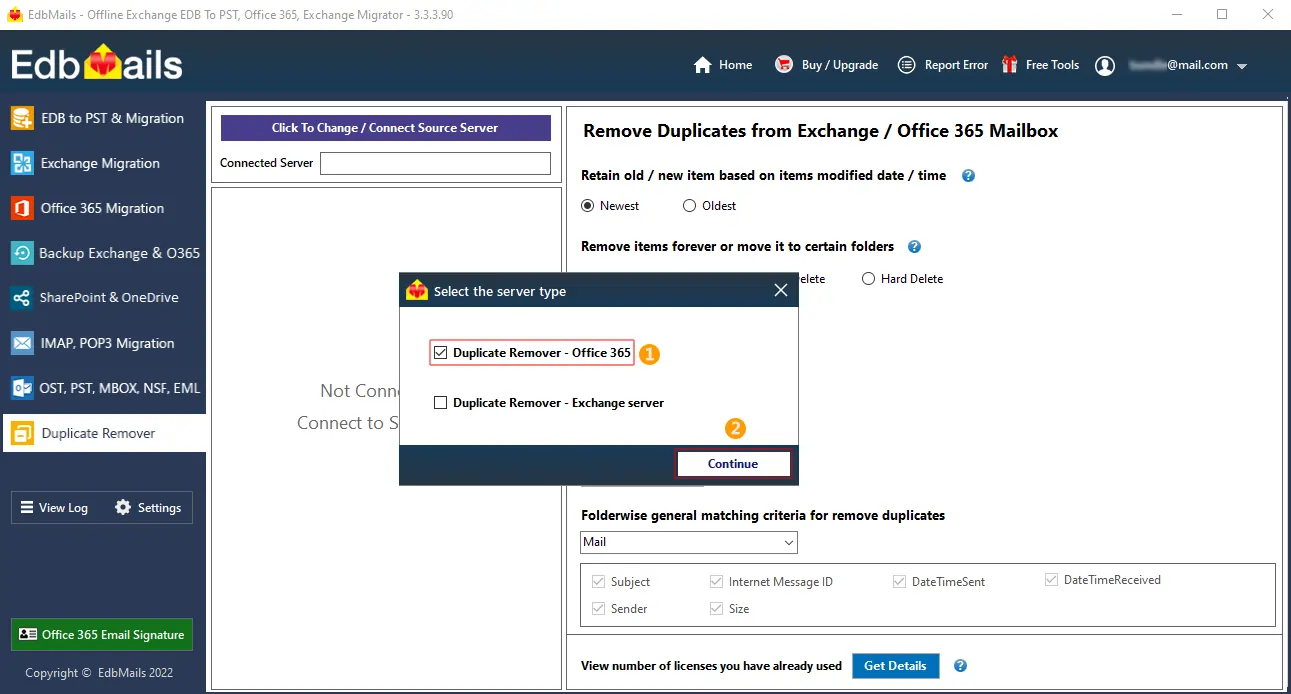Open Office 365 Migration section
The image size is (1291, 694).
click(x=104, y=208)
